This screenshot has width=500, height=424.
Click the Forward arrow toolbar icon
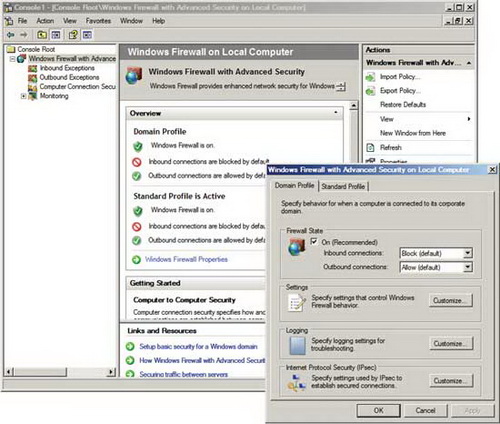[x=23, y=35]
